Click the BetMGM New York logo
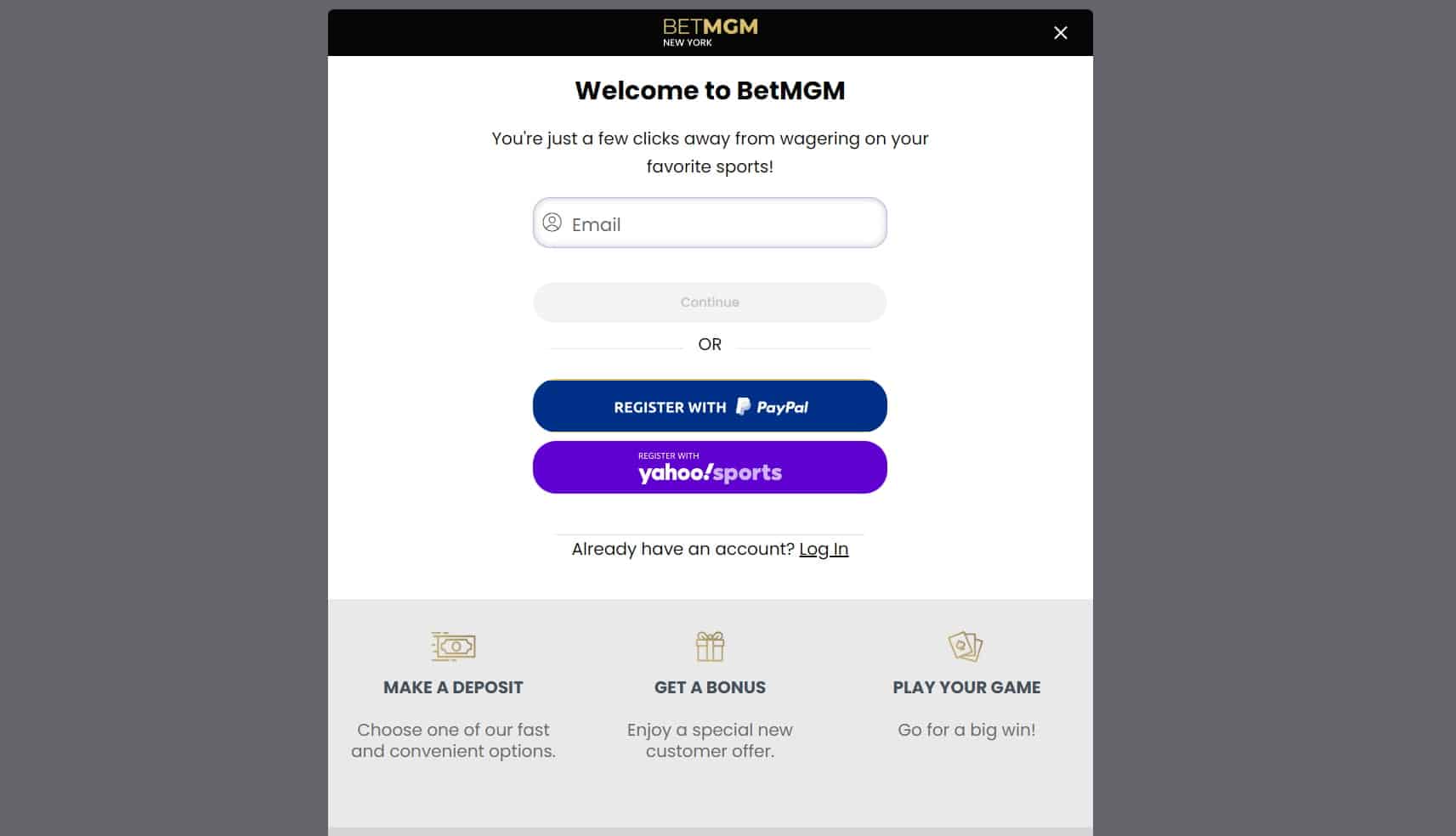Image resolution: width=1456 pixels, height=836 pixels. point(710,32)
